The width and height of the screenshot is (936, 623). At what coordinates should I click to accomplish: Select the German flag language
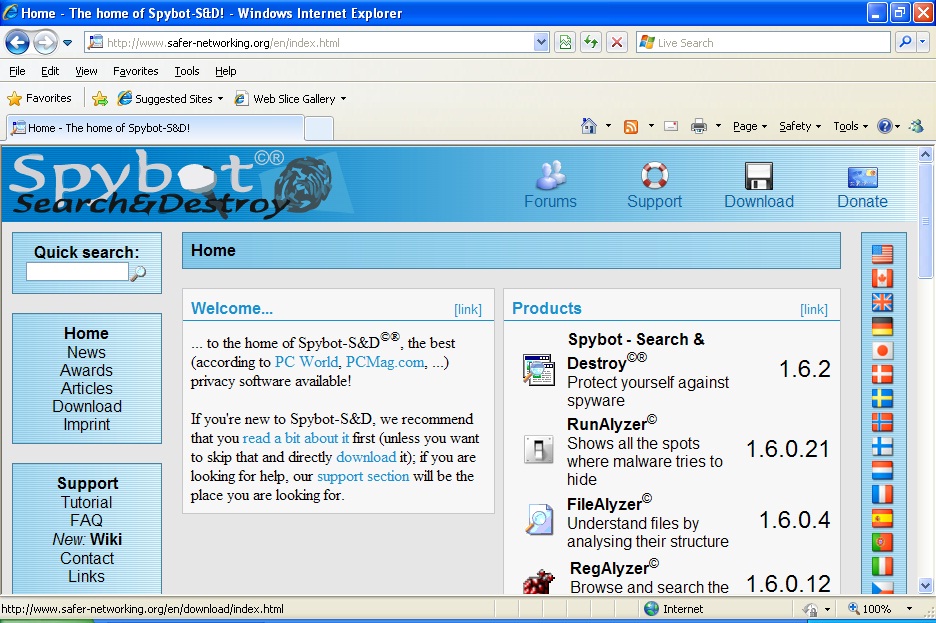click(x=882, y=326)
